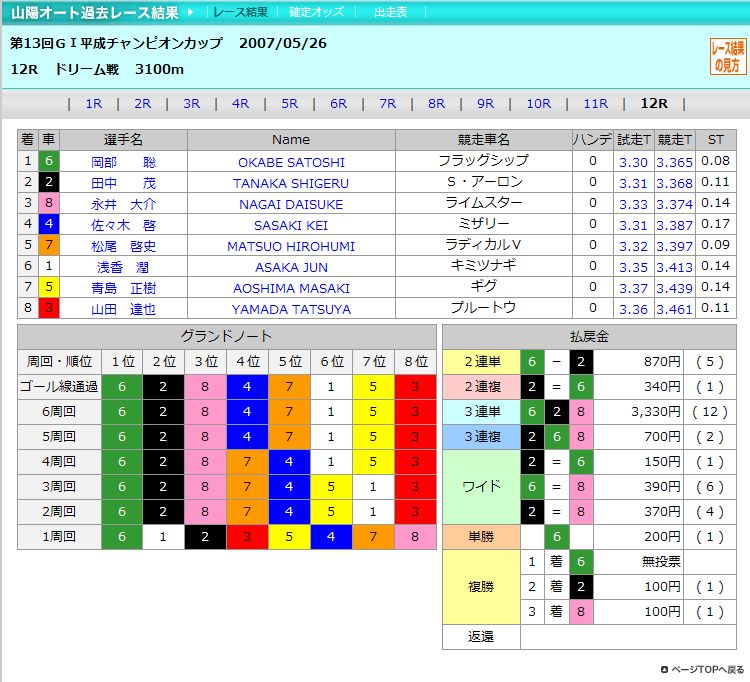750x682 pixels.
Task: Click the 山陽オート過去レース結果 header title
Action: tap(95, 12)
